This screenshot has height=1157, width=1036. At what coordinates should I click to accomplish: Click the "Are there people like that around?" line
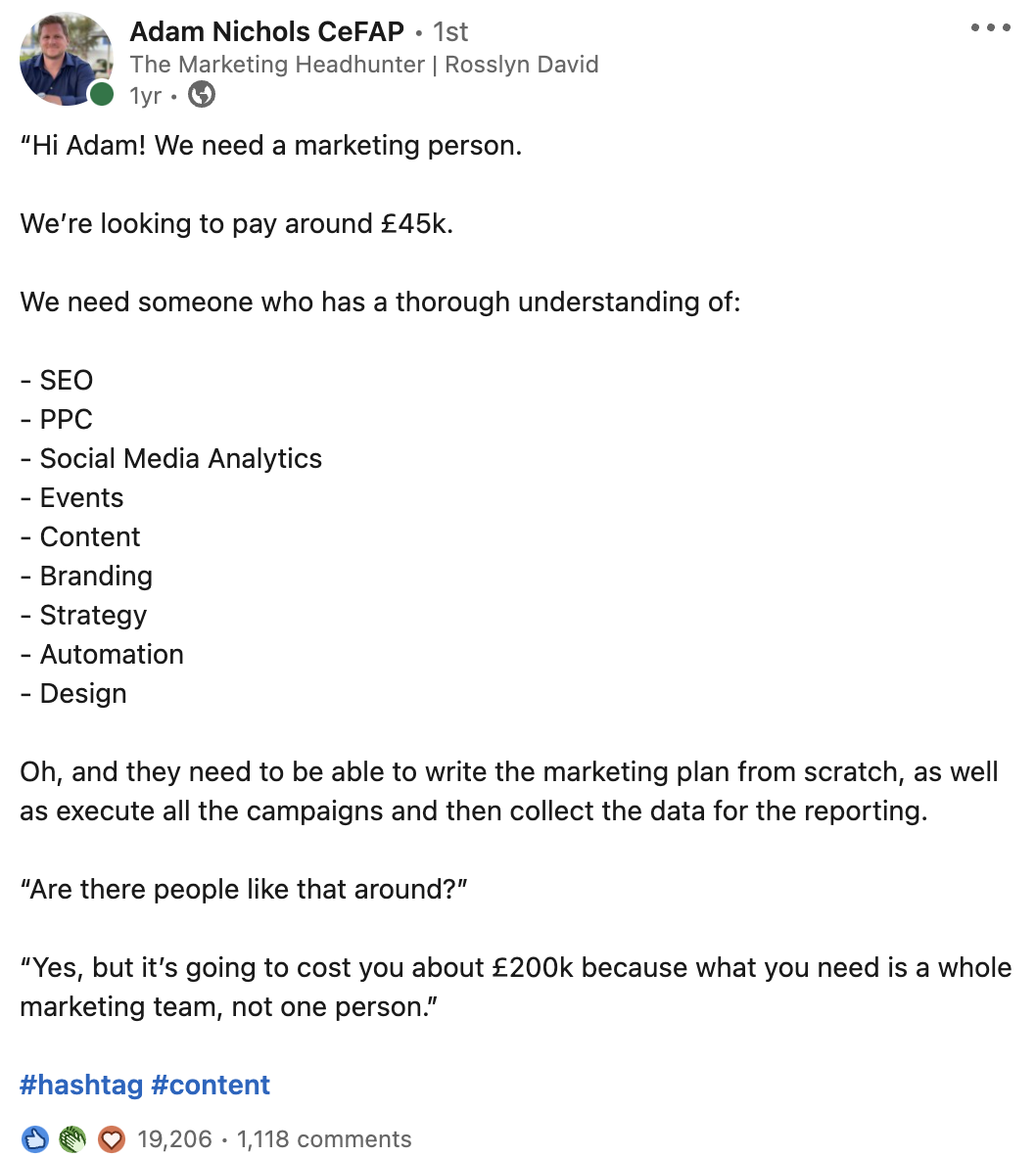tap(244, 890)
